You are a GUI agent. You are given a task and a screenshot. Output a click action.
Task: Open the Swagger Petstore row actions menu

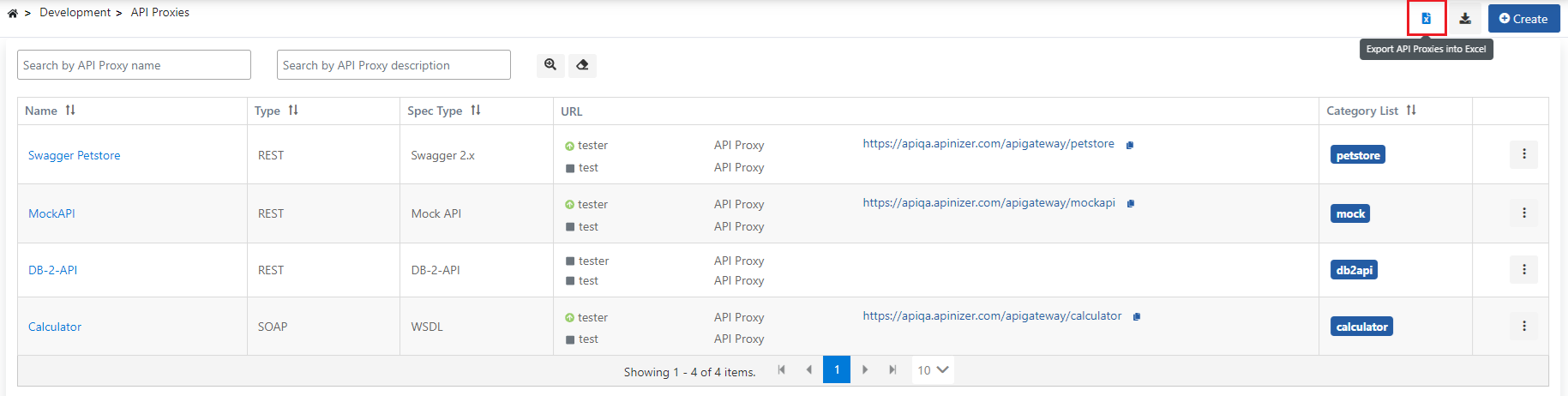[x=1523, y=154]
